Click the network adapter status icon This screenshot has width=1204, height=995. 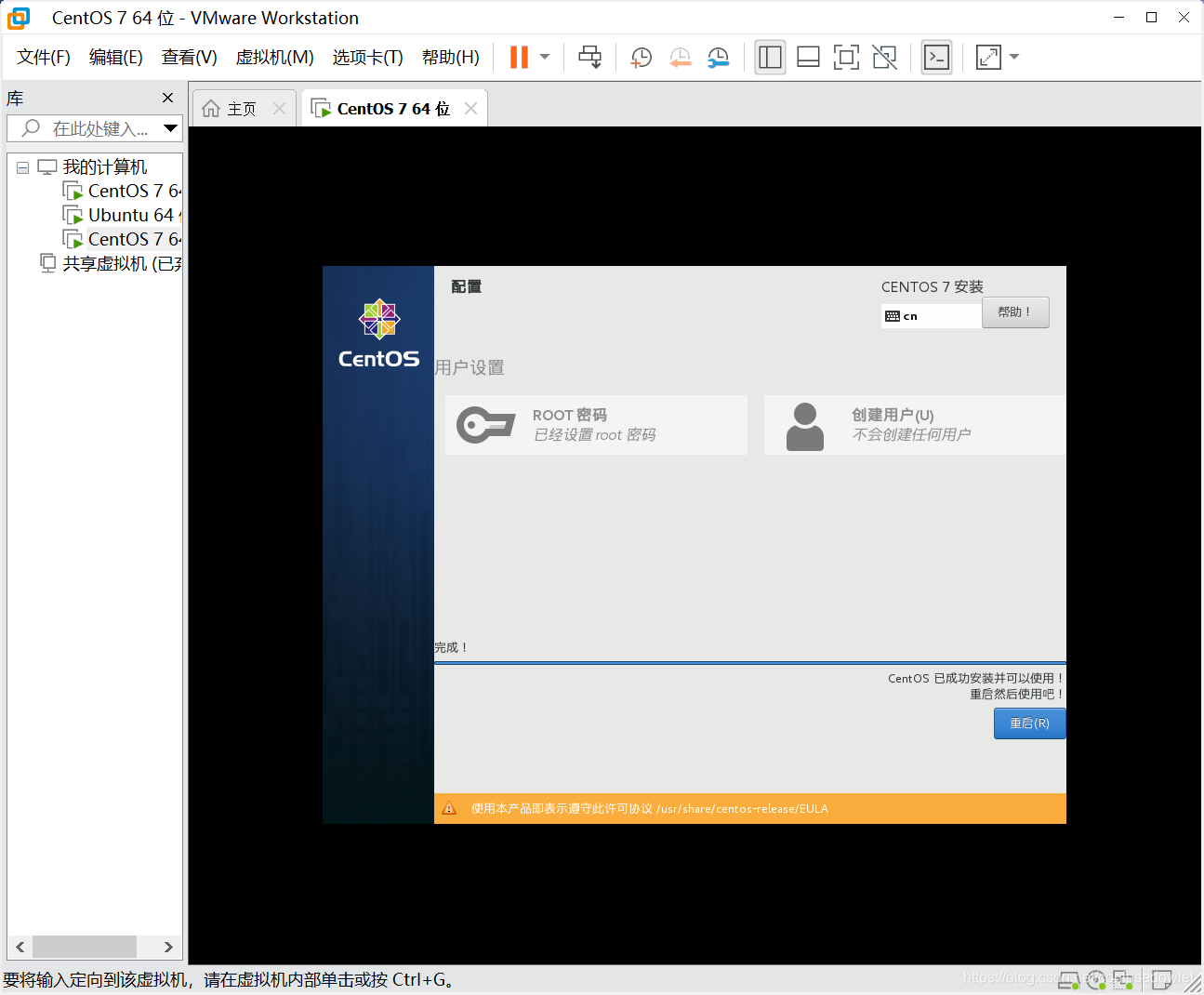[x=1123, y=979]
